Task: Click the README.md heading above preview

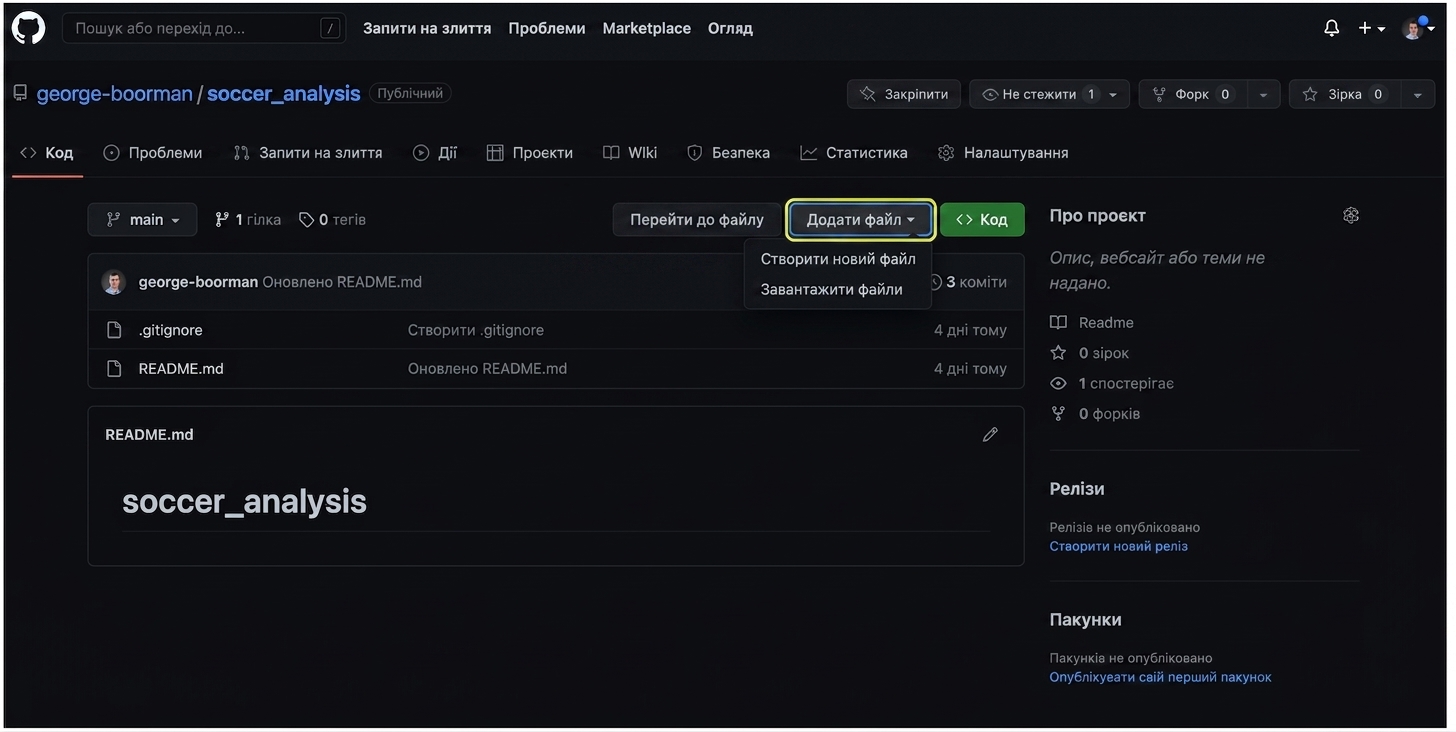Action: pyautogui.click(x=149, y=435)
